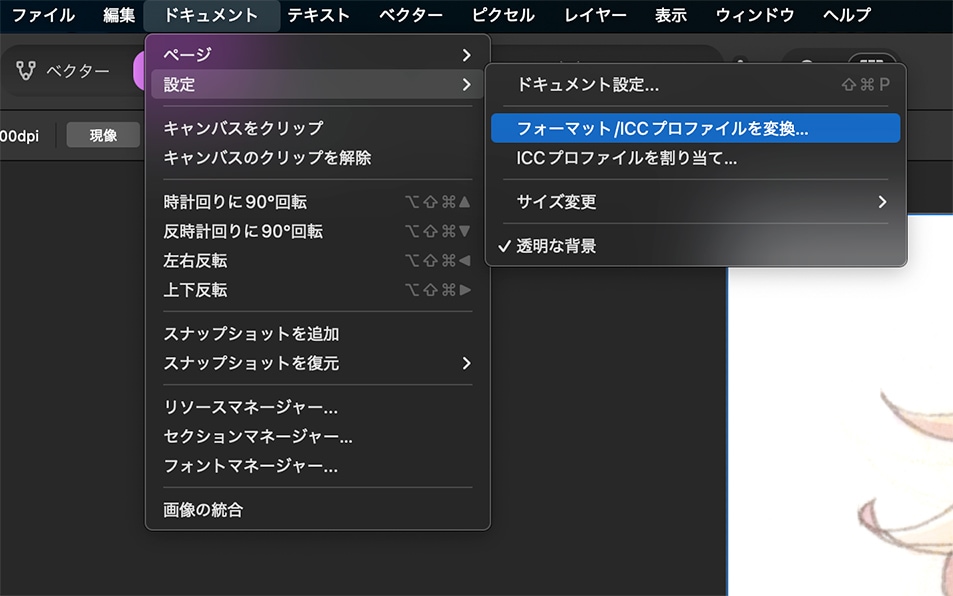This screenshot has height=596, width=953.
Task: Open the ピクセル menu
Action: 503,15
